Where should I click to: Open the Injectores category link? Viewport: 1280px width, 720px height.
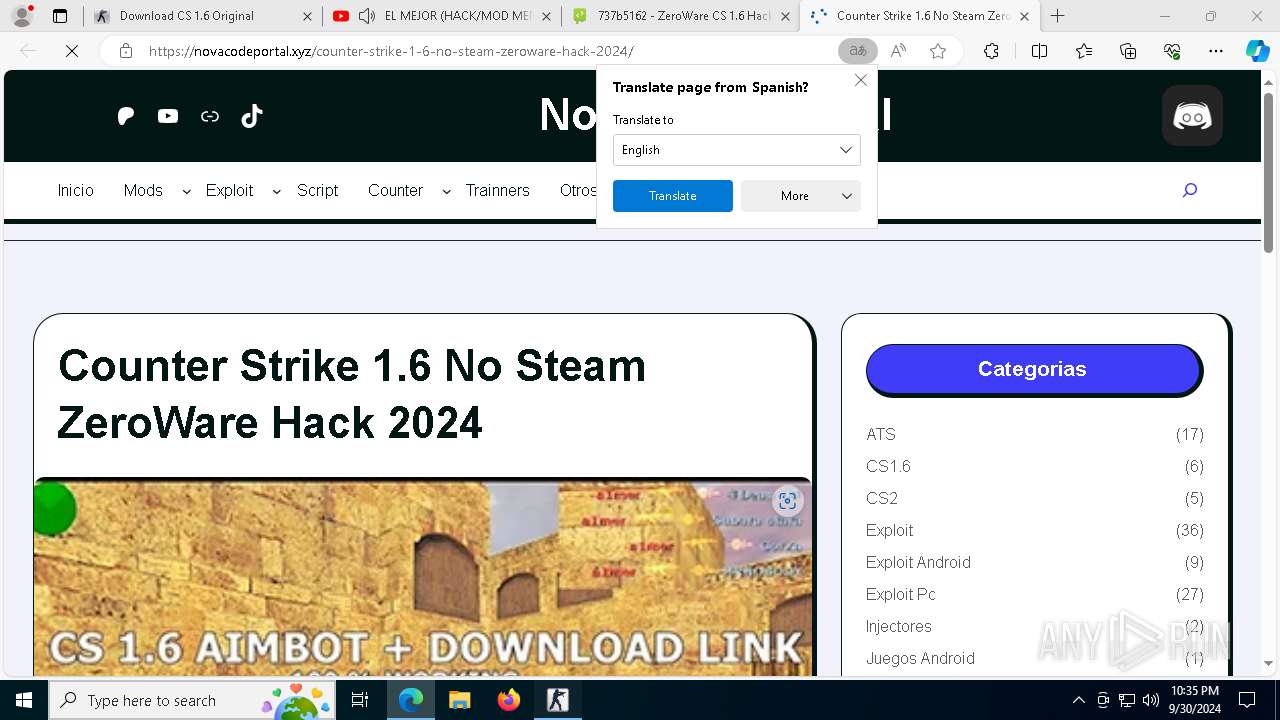pos(899,626)
